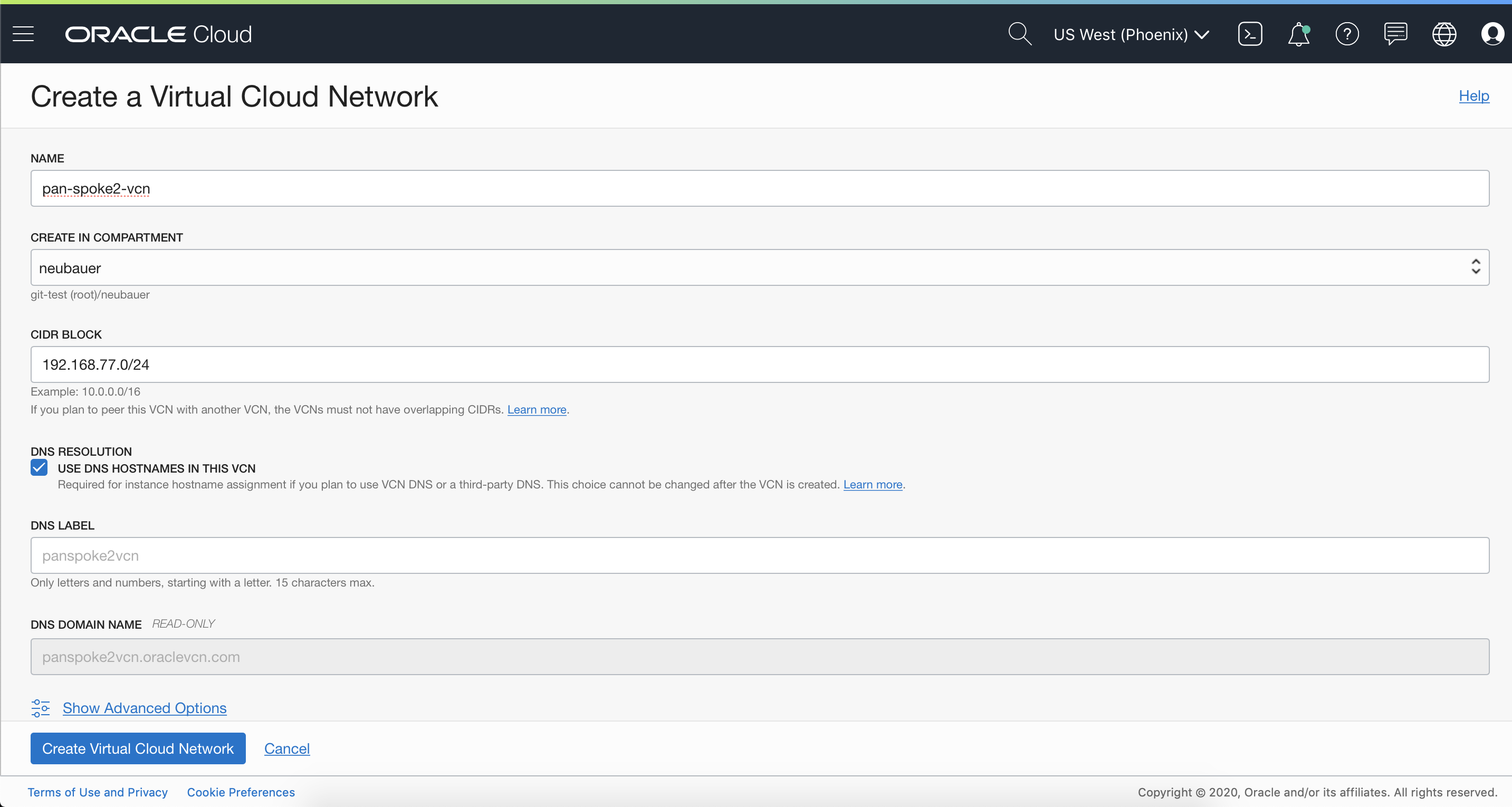
Task: Open the user profile avatar menu
Action: coord(1491,34)
